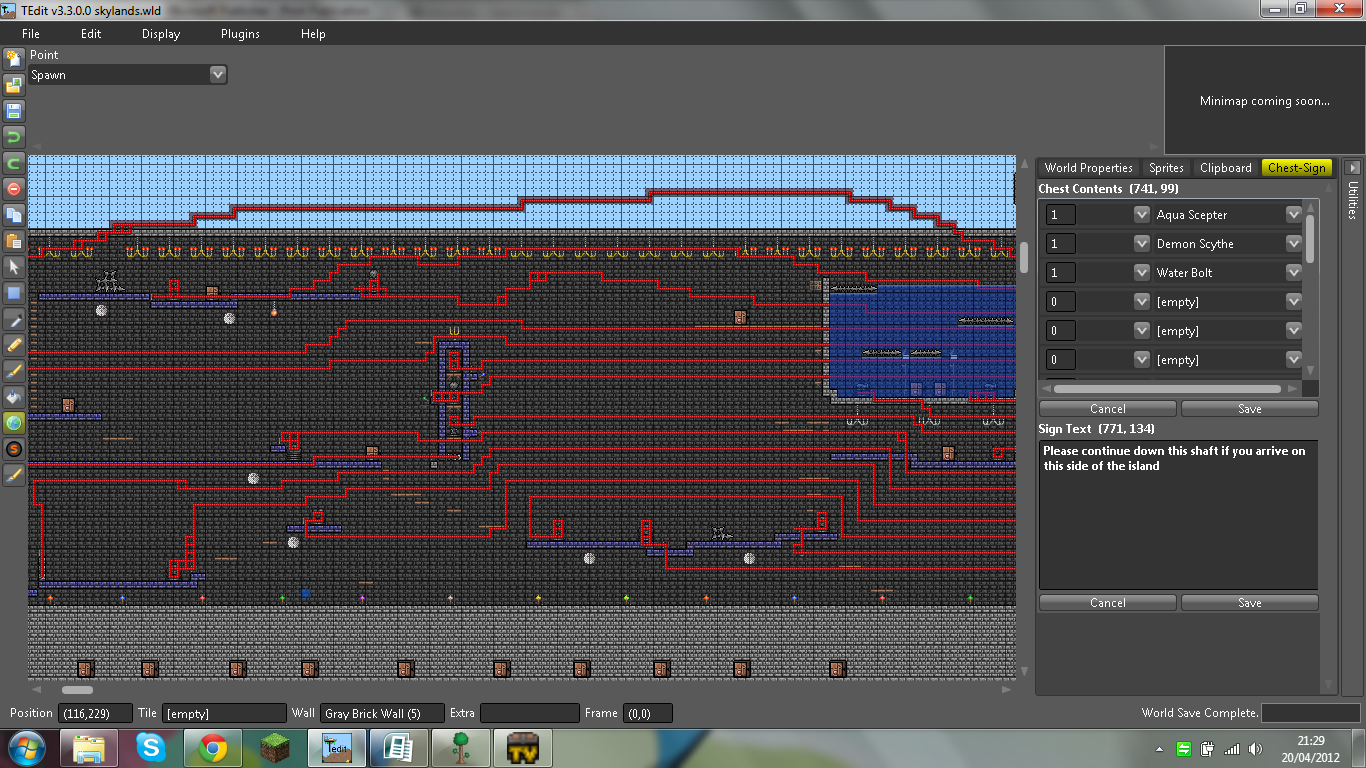Image resolution: width=1366 pixels, height=768 pixels.
Task: Expand the Utilities side panel arrow
Action: (1353, 168)
